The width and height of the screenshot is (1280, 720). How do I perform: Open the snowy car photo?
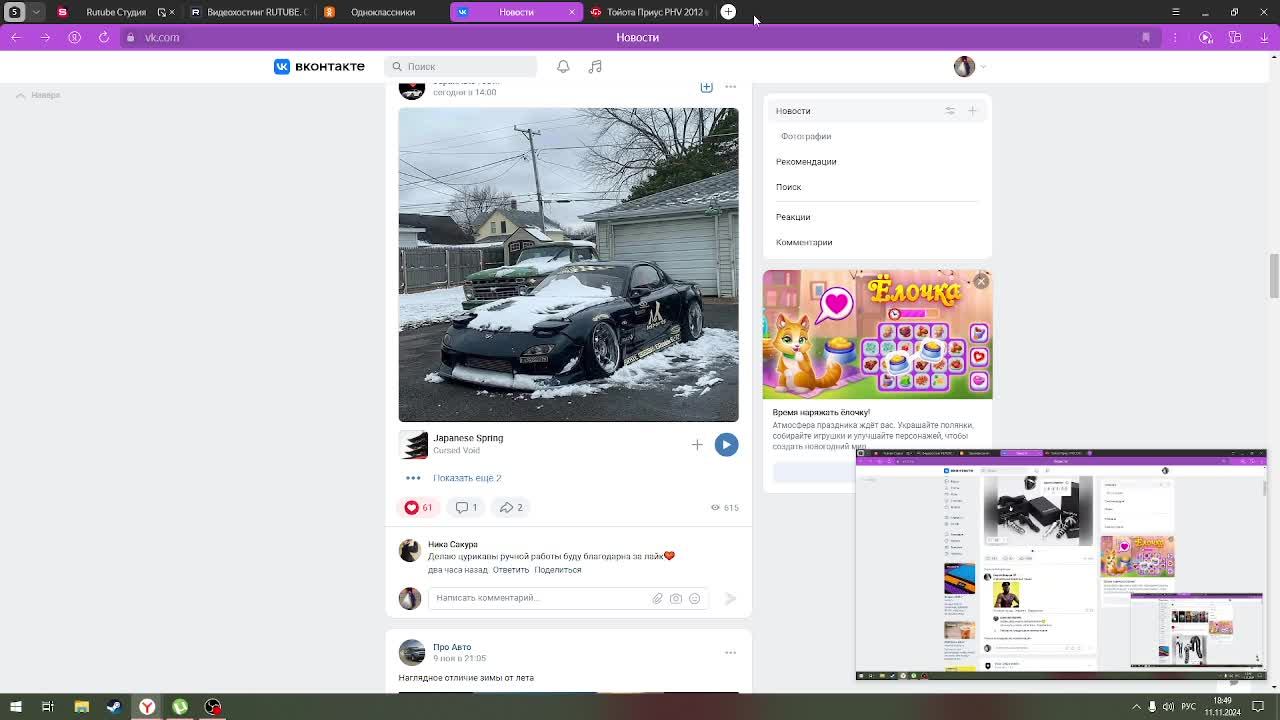(568, 265)
